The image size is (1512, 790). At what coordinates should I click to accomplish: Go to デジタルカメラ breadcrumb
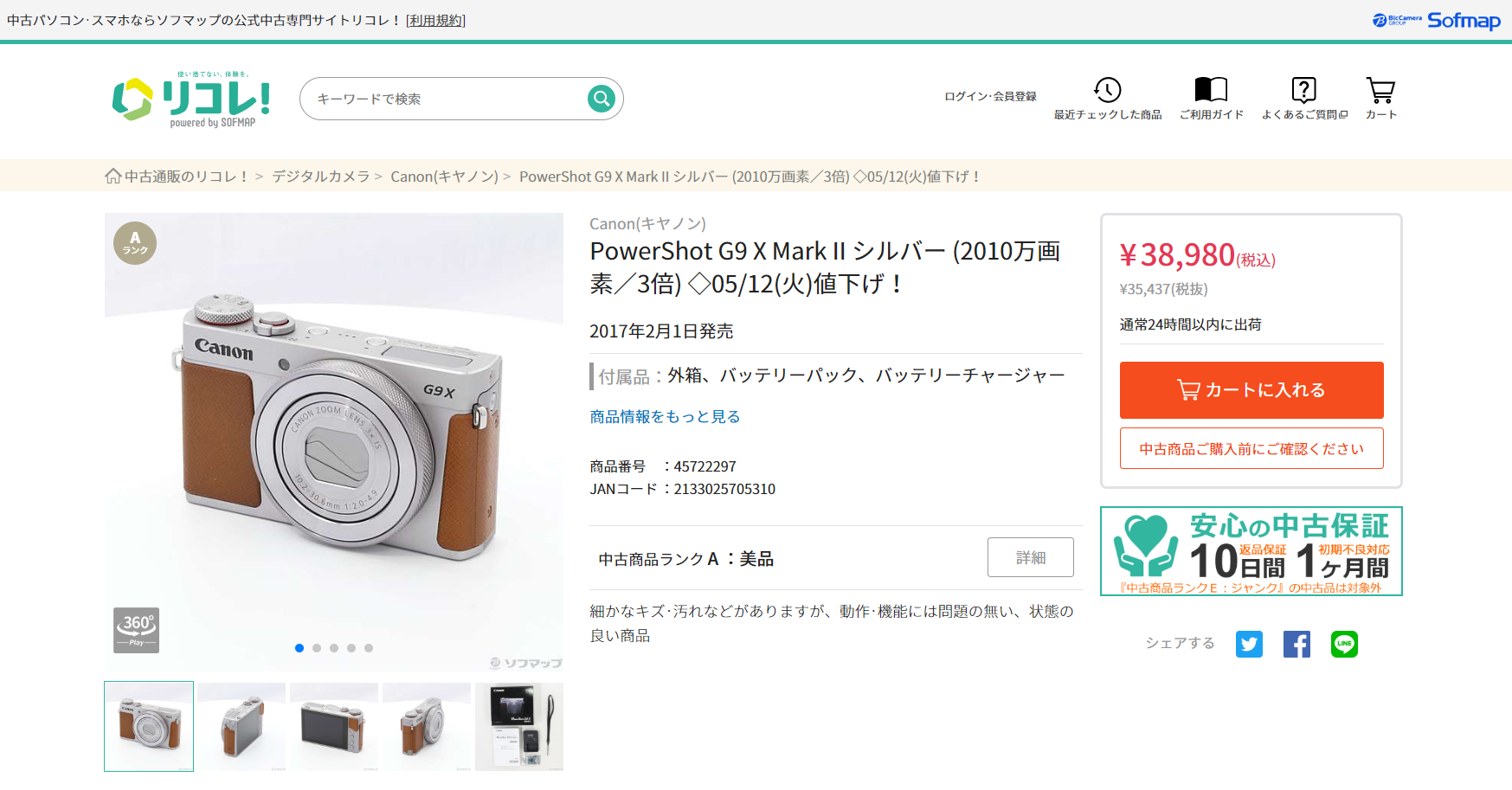click(320, 177)
